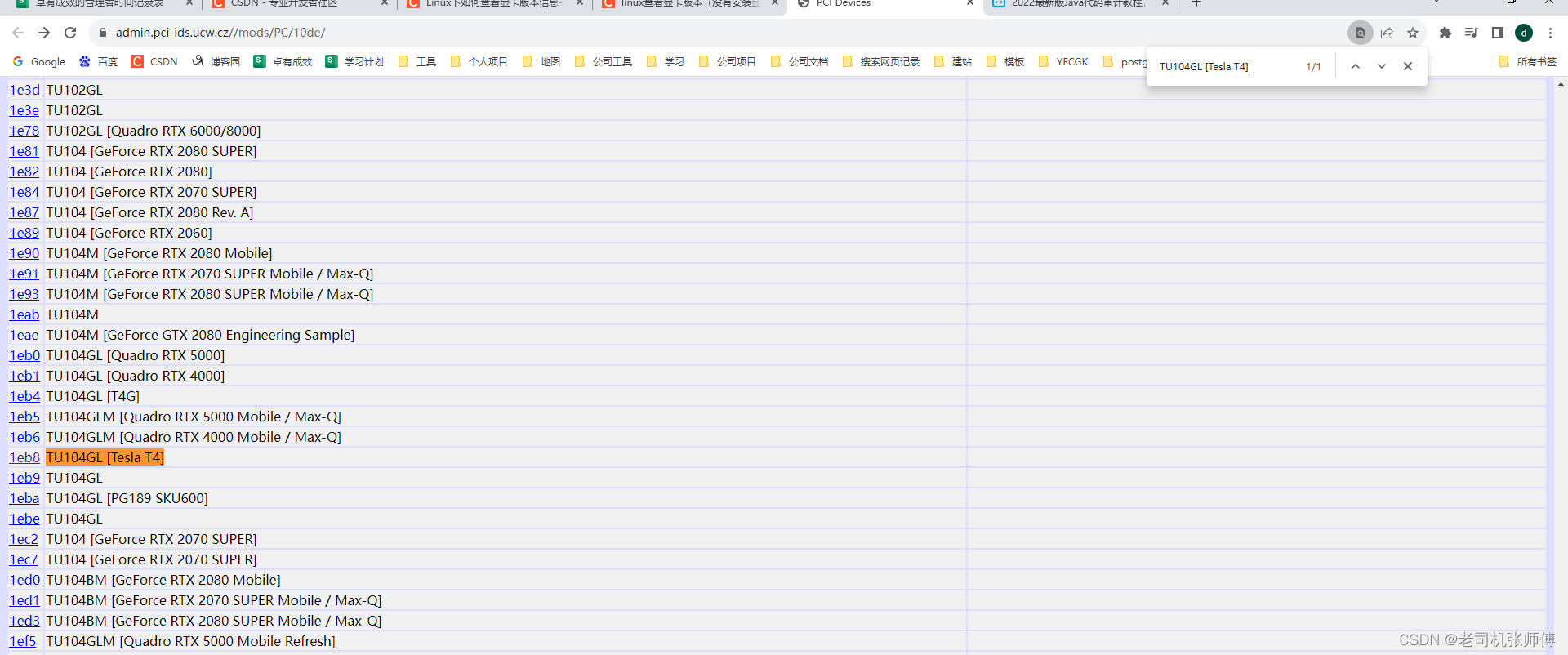
Task: Expand the 个人项目 bookmark folder
Action: click(x=479, y=61)
